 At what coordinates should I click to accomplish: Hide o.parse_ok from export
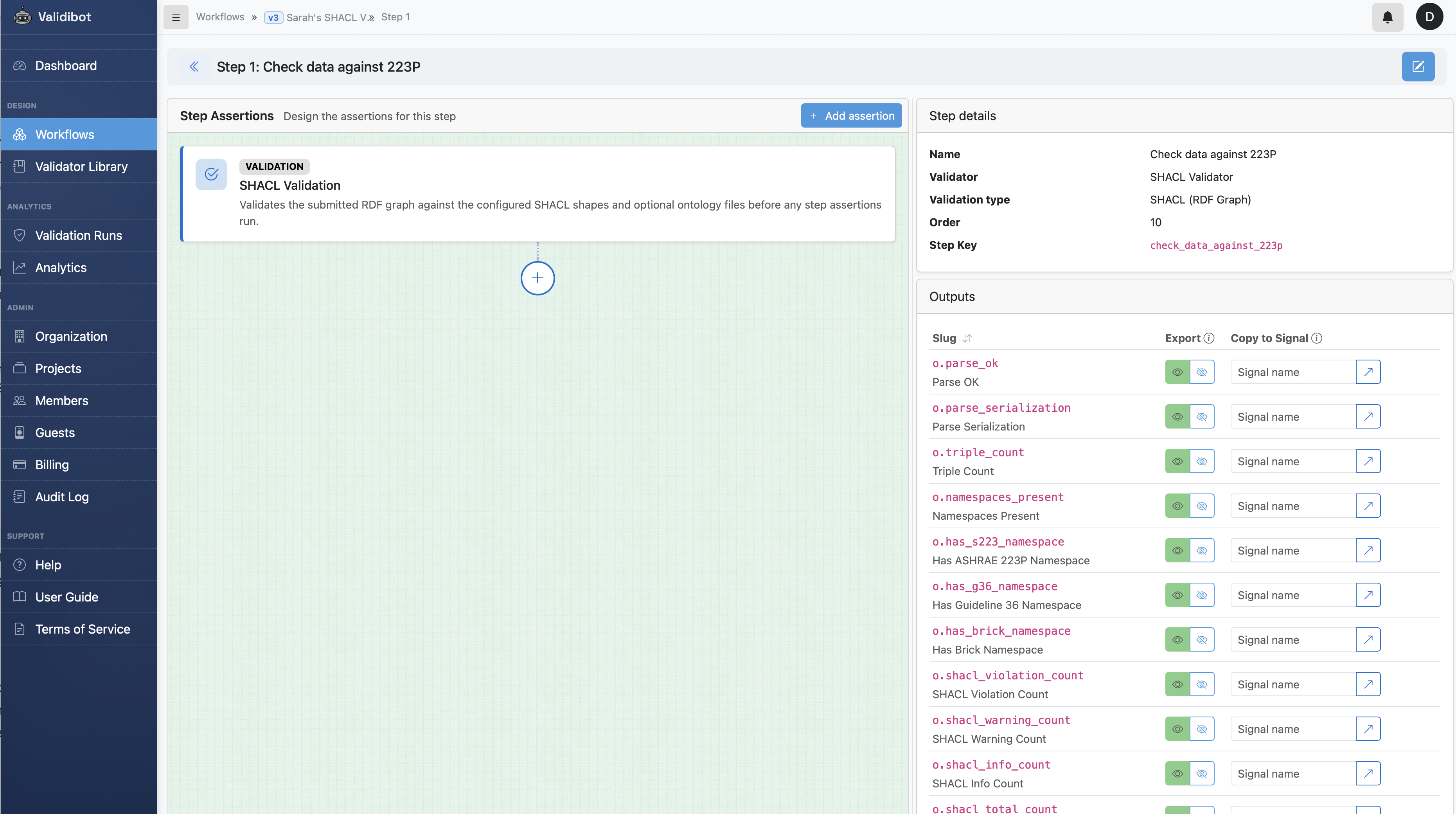(1202, 372)
